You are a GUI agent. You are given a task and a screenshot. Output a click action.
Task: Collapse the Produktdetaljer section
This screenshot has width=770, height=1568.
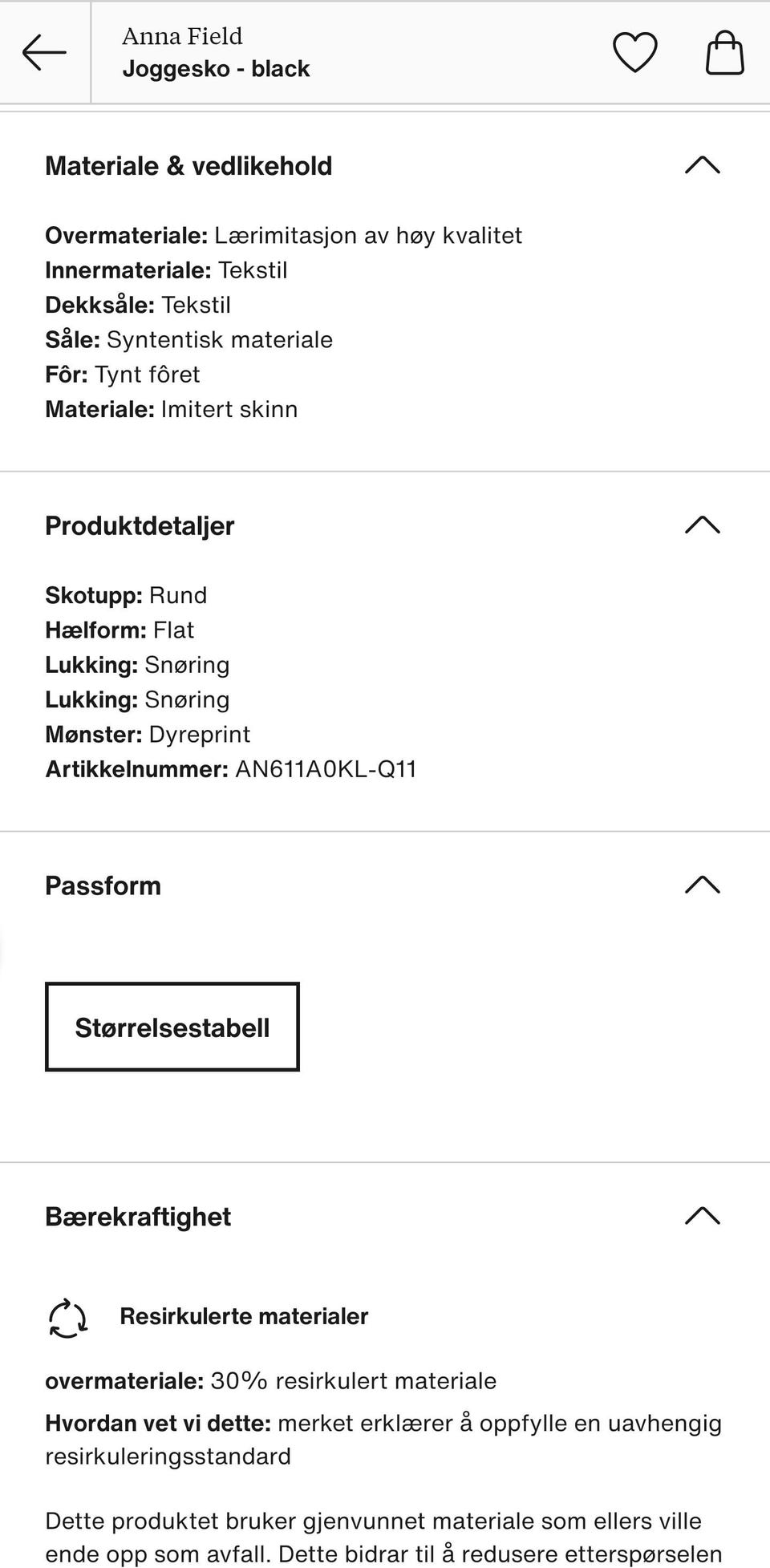click(703, 525)
